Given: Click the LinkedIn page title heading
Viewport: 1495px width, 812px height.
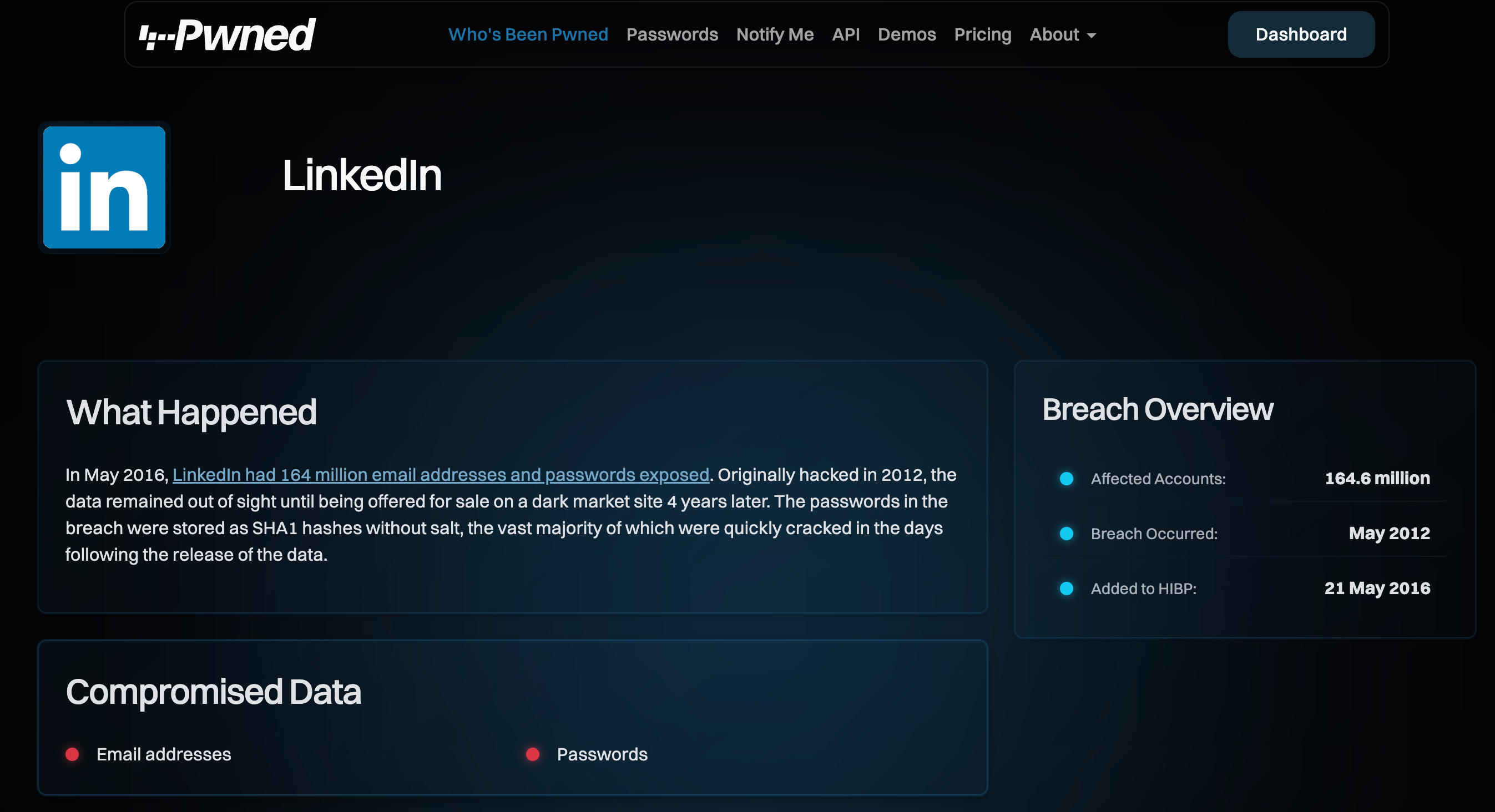Looking at the screenshot, I should [x=362, y=175].
